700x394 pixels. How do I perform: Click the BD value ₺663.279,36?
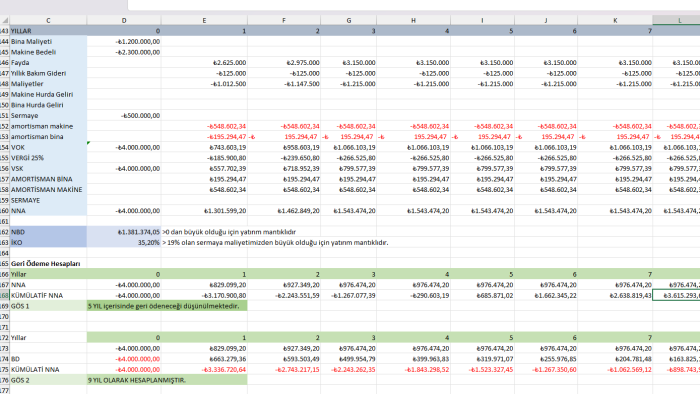point(204,359)
